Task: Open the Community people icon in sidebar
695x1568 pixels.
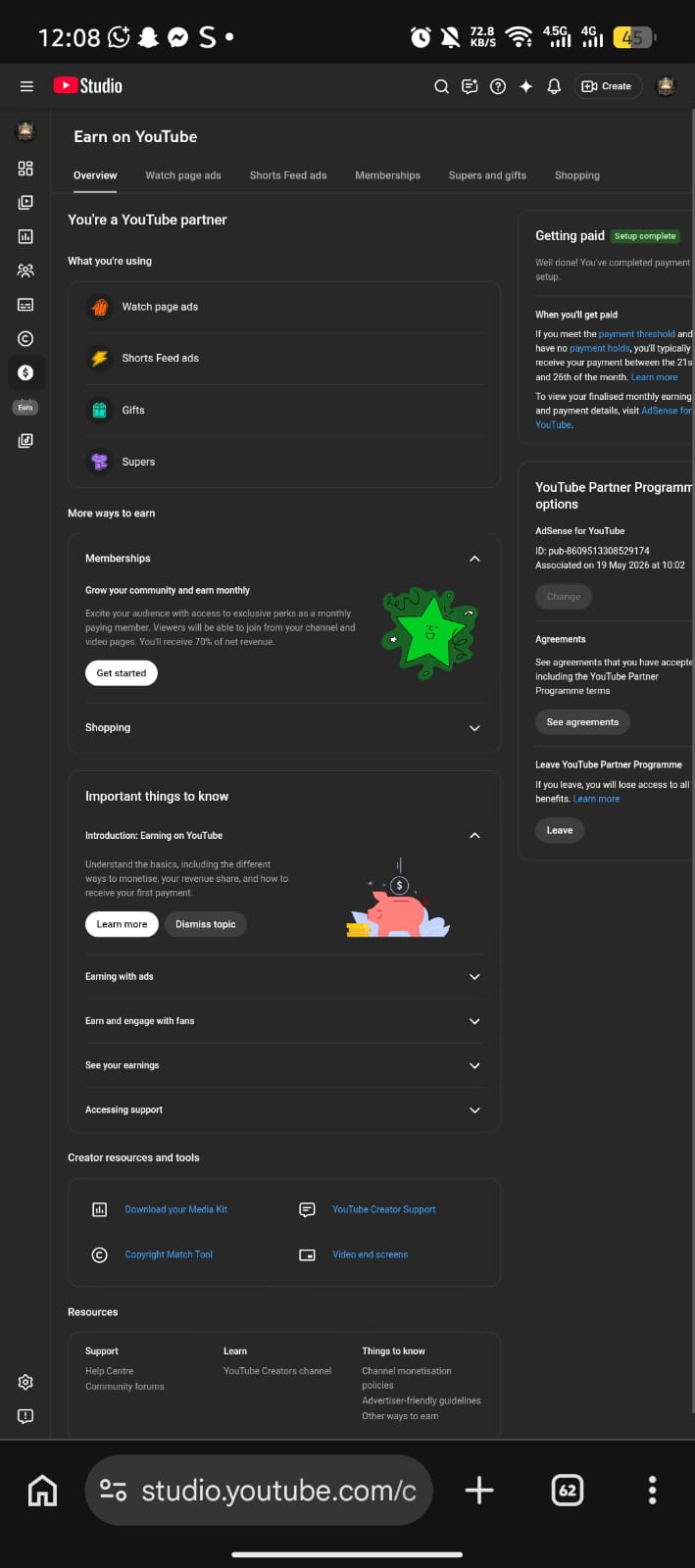Action: coord(25,270)
